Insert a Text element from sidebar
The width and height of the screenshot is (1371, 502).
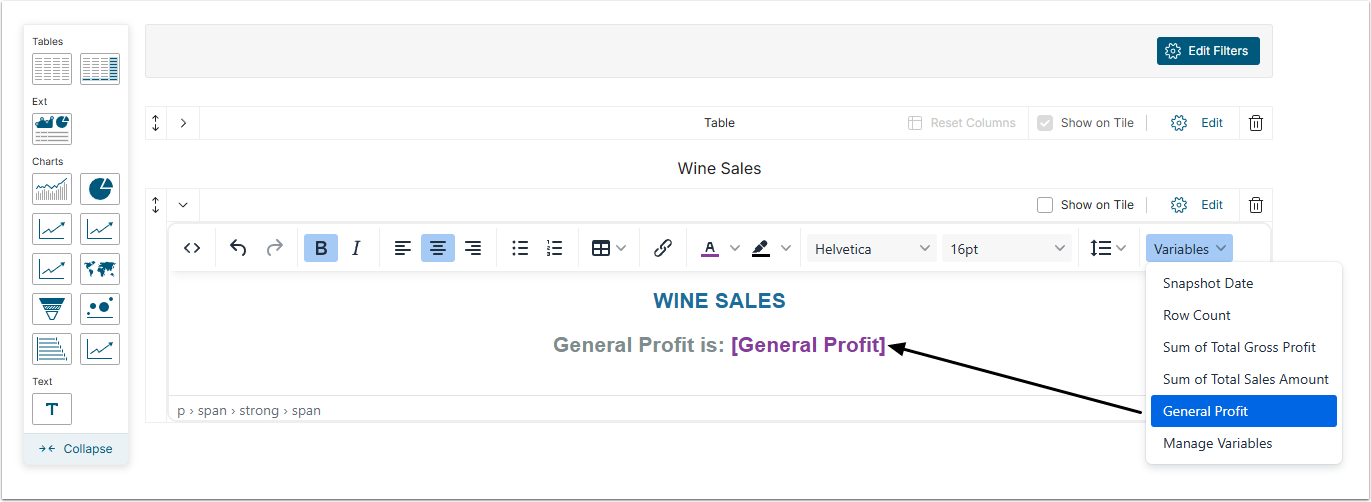click(x=52, y=409)
